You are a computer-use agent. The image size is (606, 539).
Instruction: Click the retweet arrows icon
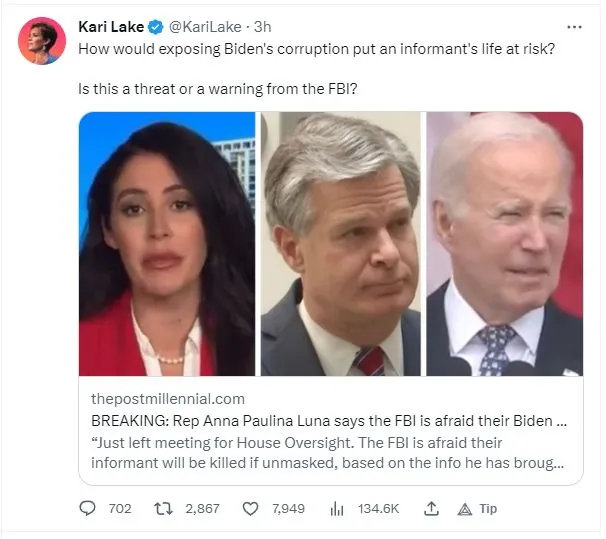[163, 508]
